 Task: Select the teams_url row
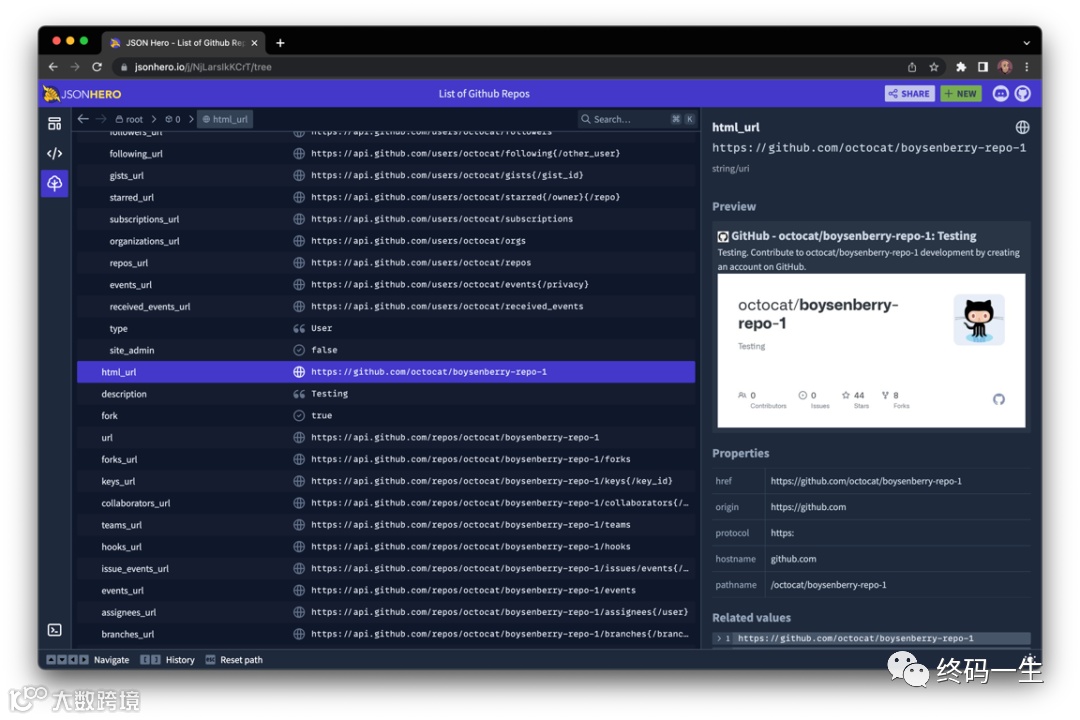point(386,525)
